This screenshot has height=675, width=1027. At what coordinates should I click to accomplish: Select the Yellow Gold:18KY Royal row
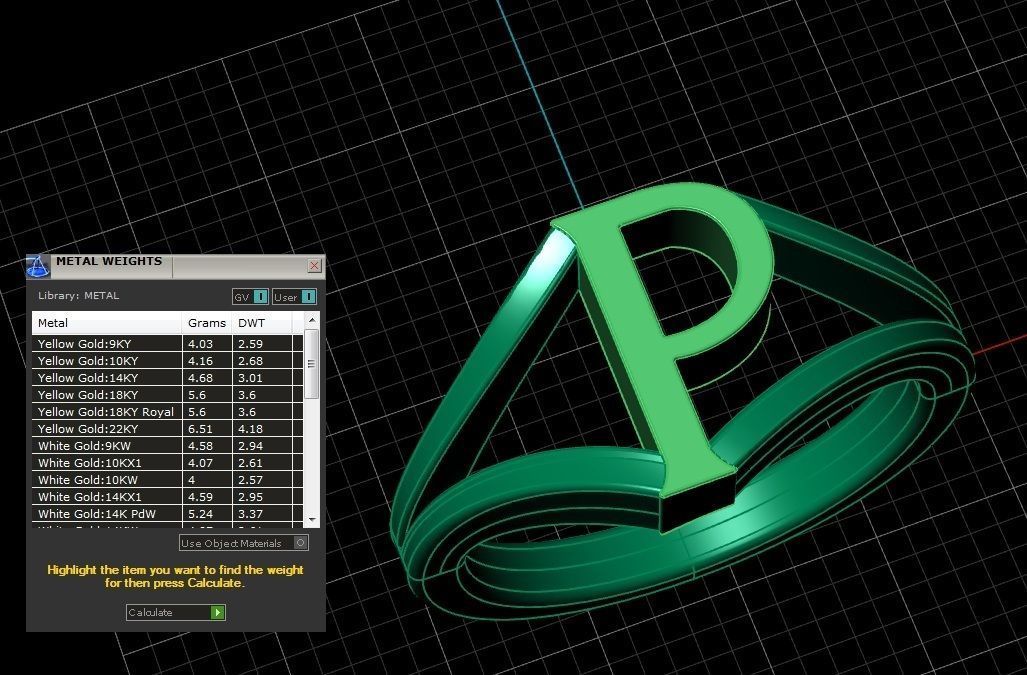[x=167, y=412]
